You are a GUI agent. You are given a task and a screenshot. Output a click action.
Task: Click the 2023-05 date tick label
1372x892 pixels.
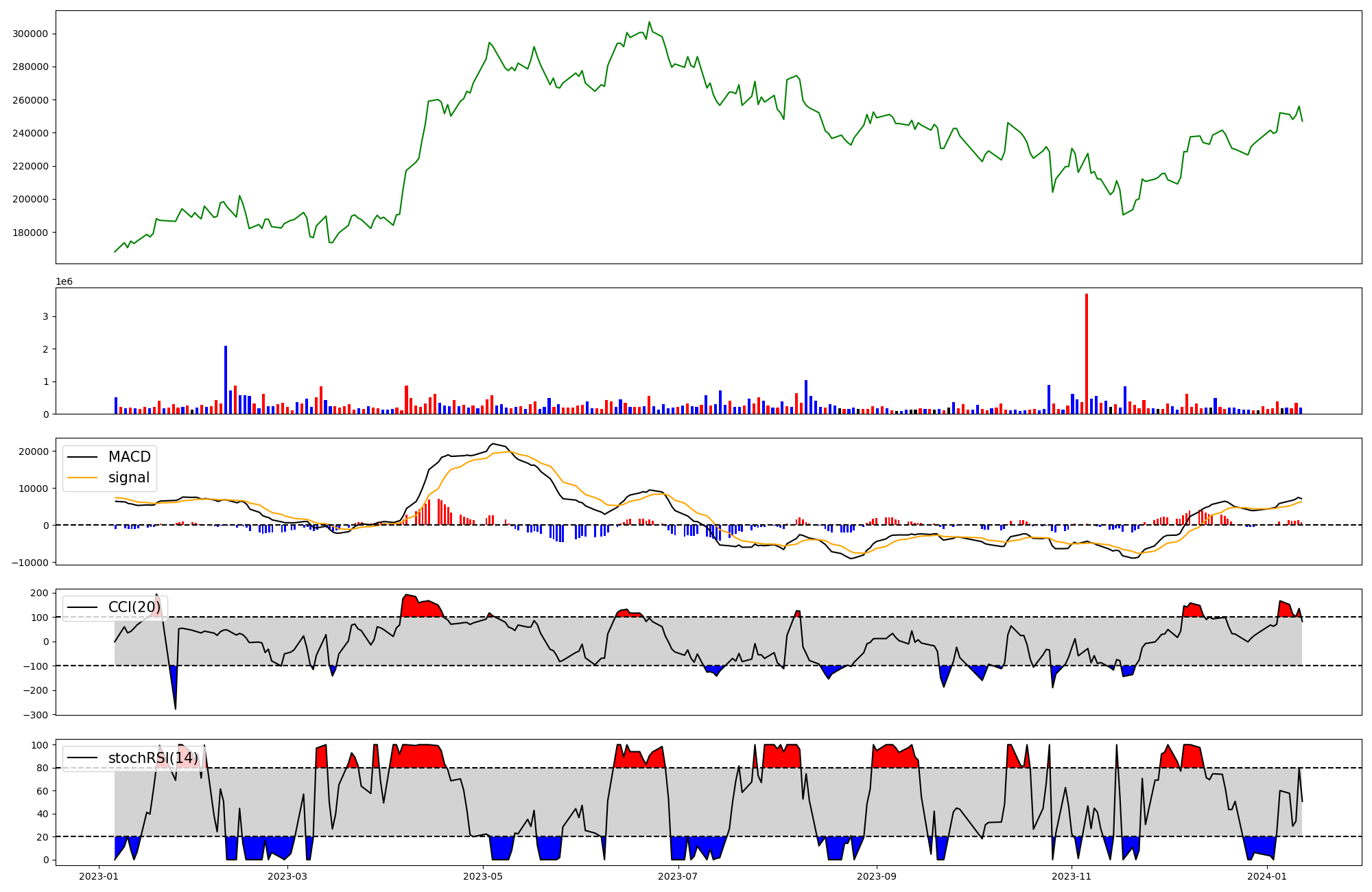484,876
